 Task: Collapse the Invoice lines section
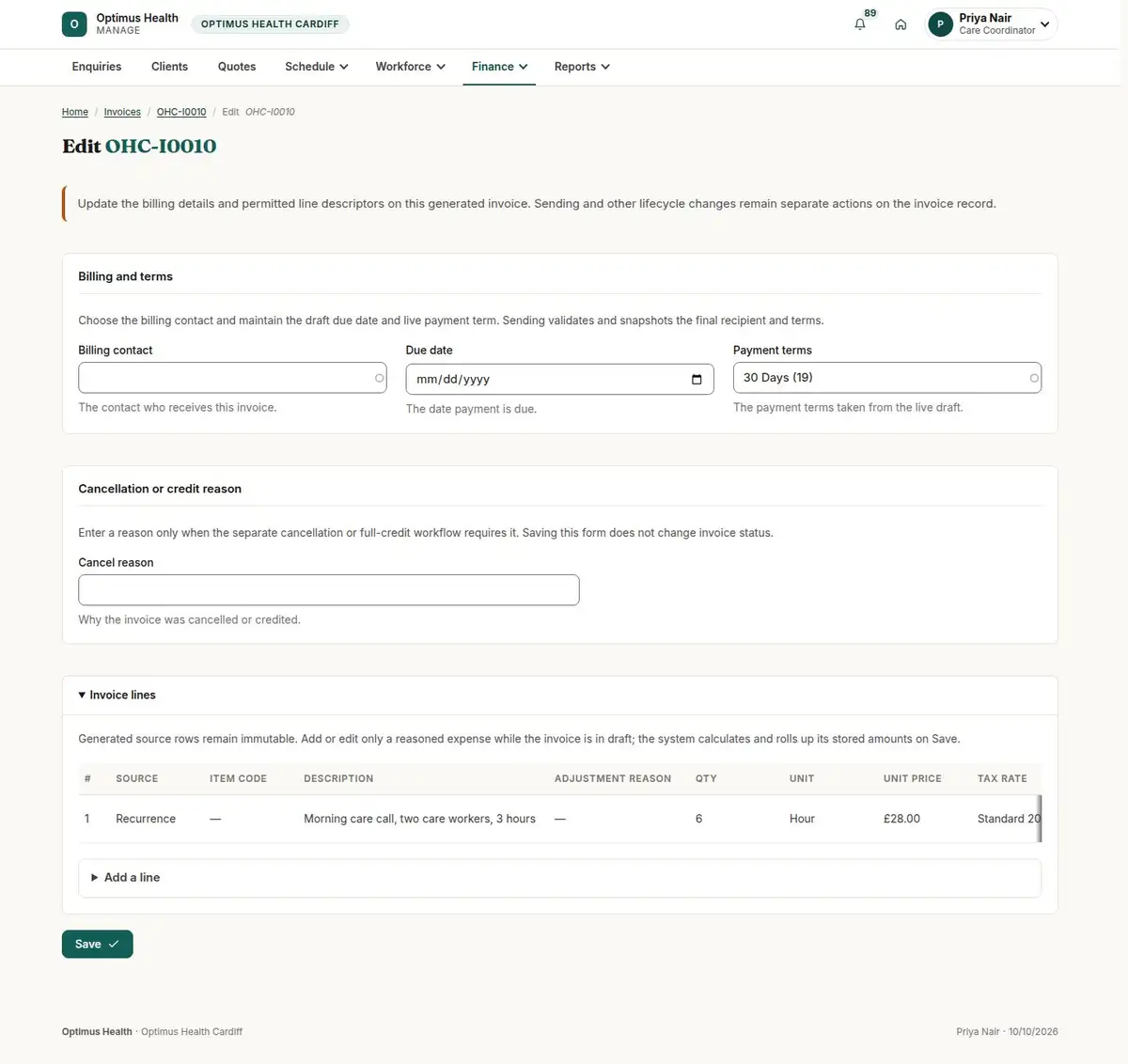pyautogui.click(x=117, y=696)
